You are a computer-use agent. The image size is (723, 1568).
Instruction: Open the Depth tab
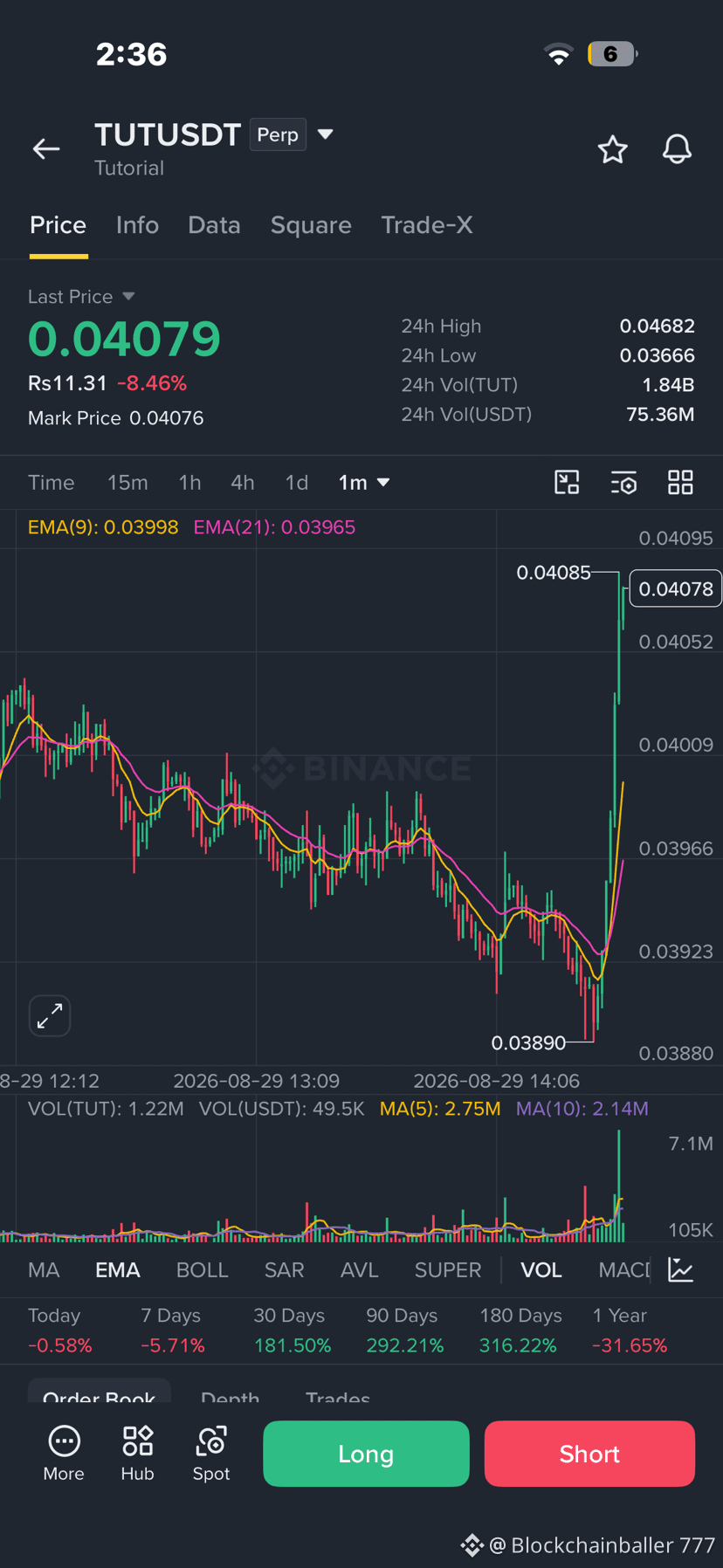click(230, 1396)
